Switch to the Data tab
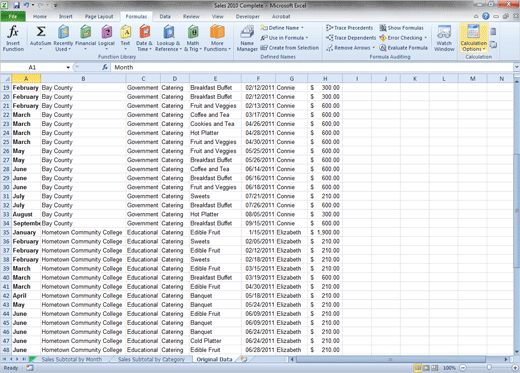Viewport: 520px width, 373px height. [165, 16]
